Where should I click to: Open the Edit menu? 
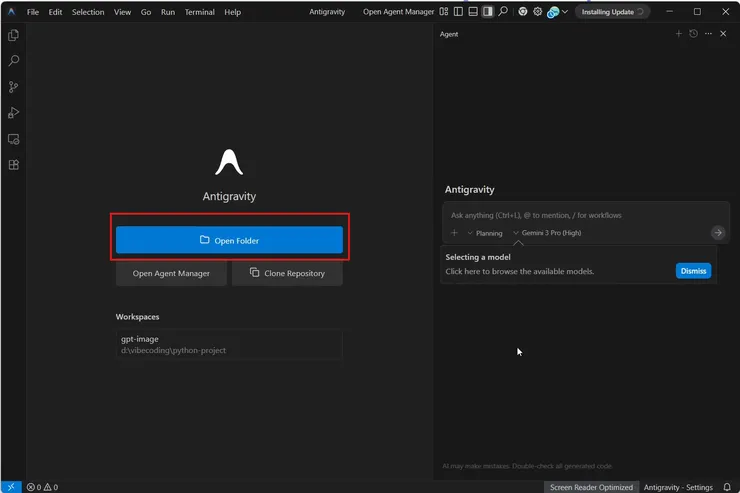point(55,12)
